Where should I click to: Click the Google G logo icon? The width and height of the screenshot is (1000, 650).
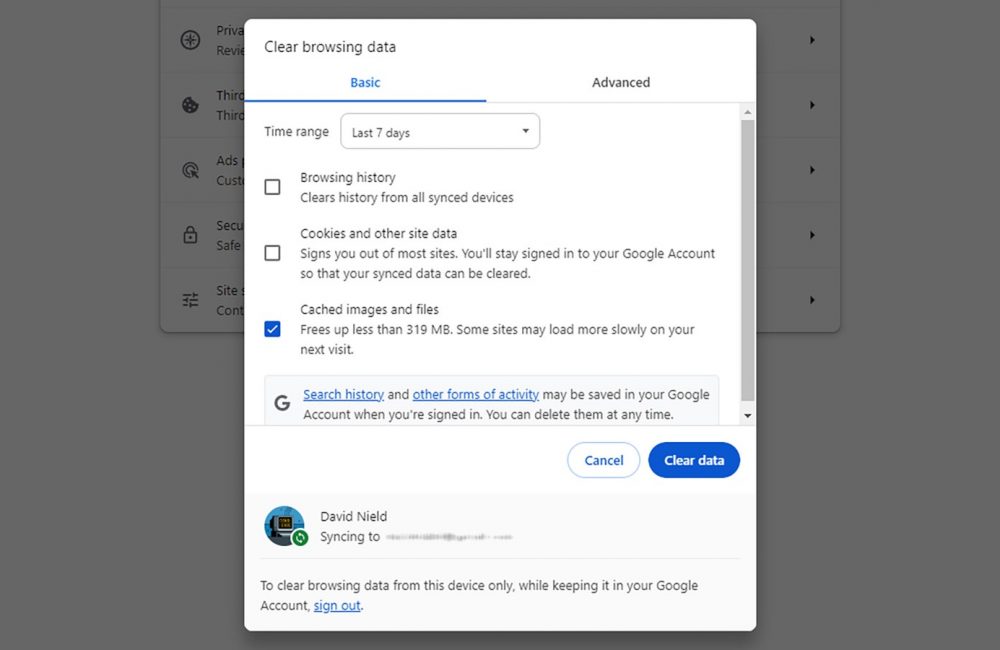point(283,403)
